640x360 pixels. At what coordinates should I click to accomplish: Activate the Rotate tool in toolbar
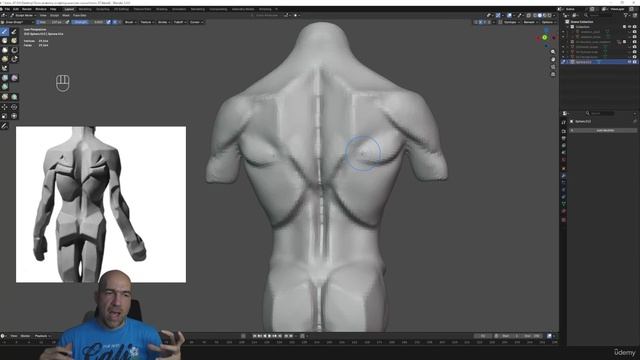coord(14,107)
